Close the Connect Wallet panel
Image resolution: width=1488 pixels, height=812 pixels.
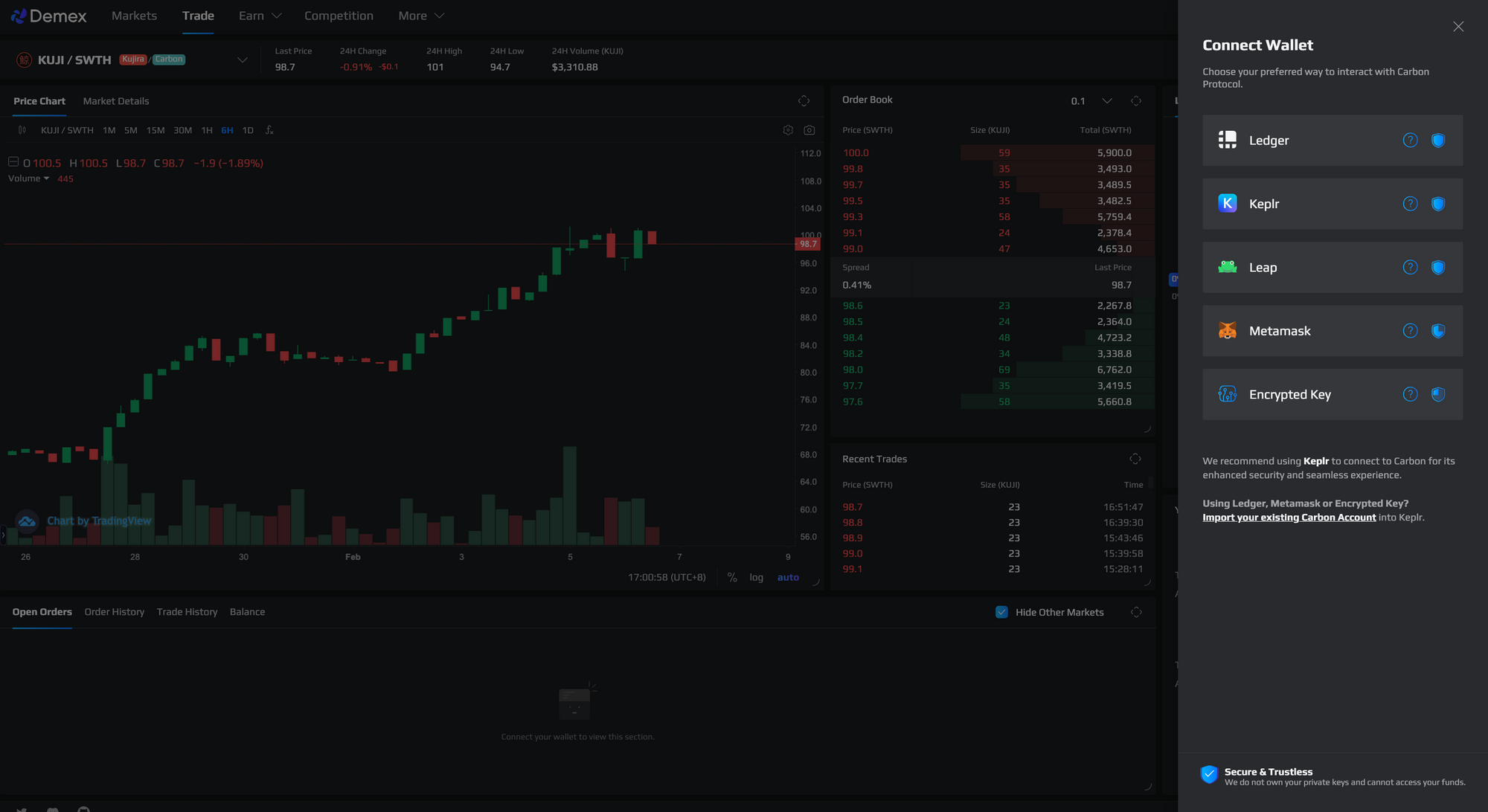point(1458,27)
